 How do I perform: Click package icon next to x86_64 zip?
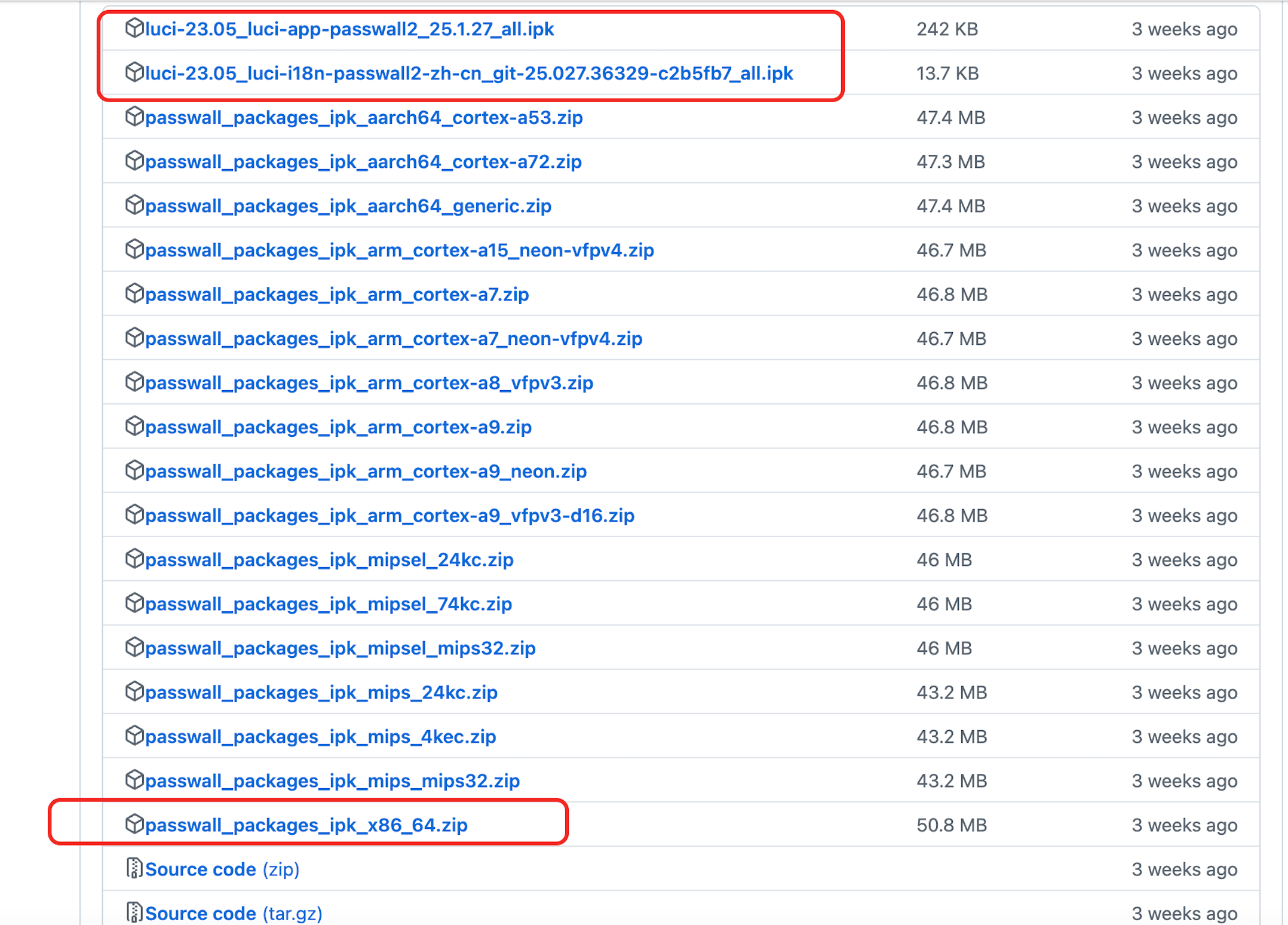pyautogui.click(x=134, y=824)
